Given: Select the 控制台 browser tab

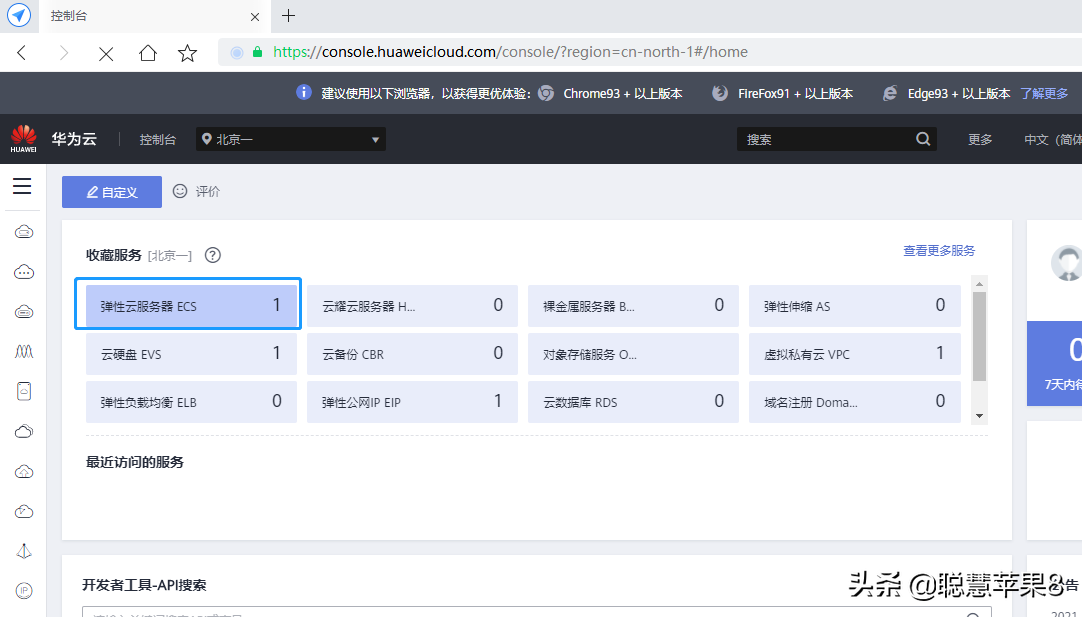Looking at the screenshot, I should click(155, 16).
